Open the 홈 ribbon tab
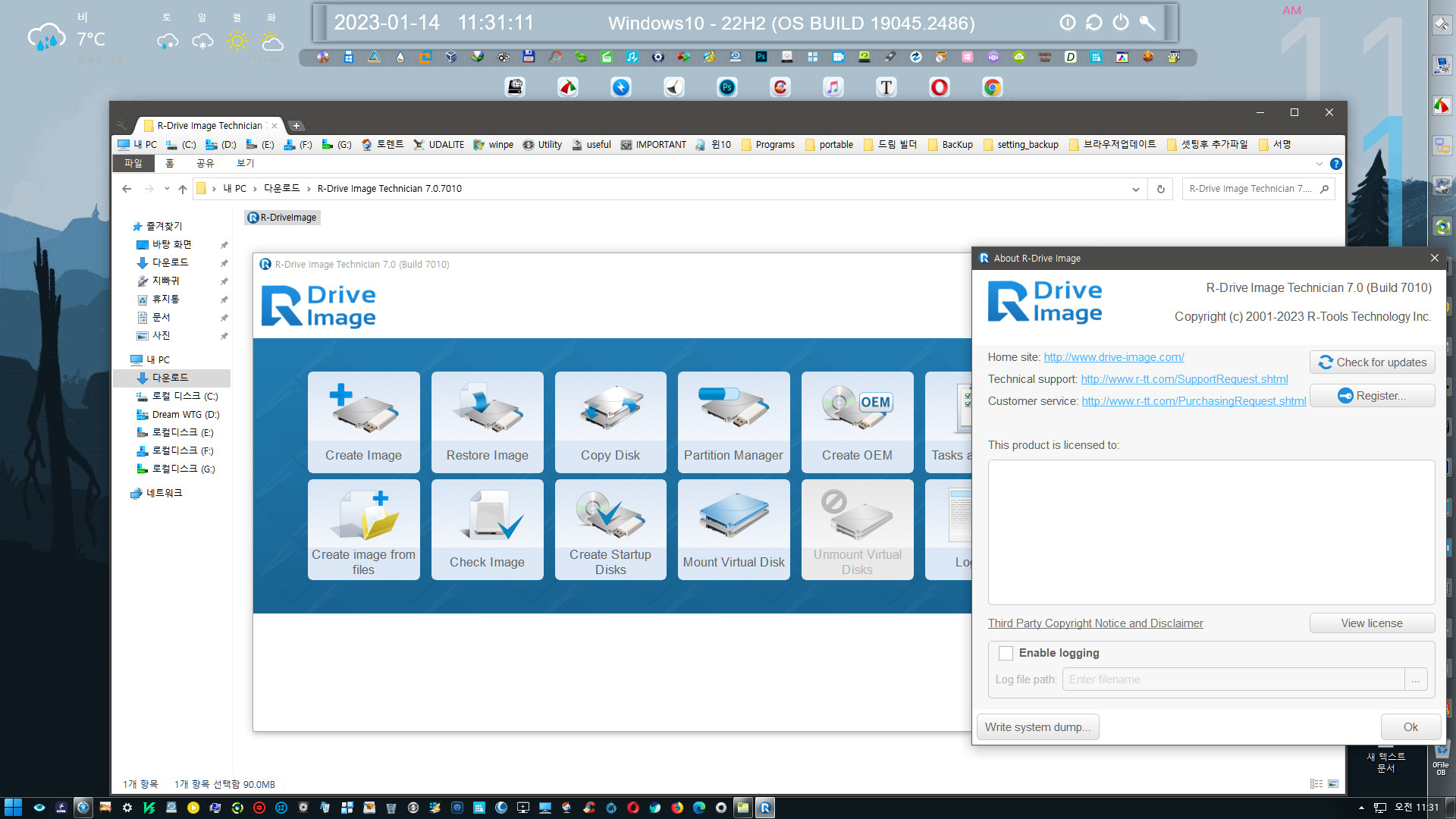 pos(170,163)
